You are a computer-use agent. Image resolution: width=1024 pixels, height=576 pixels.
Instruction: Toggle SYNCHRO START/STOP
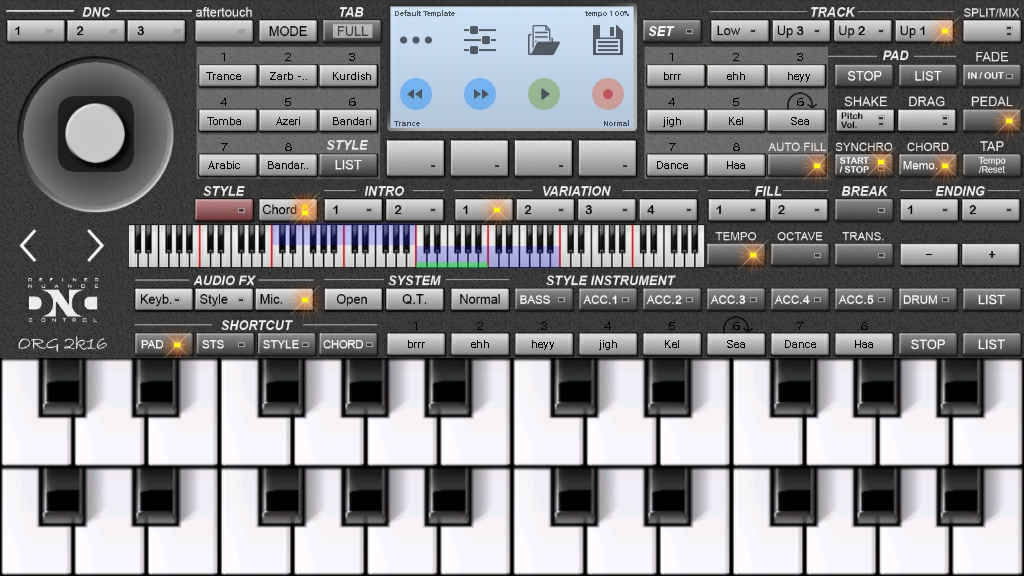tap(864, 165)
